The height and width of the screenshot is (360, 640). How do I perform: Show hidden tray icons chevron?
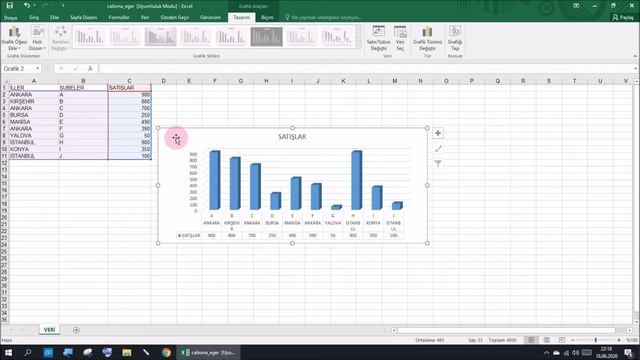546,353
